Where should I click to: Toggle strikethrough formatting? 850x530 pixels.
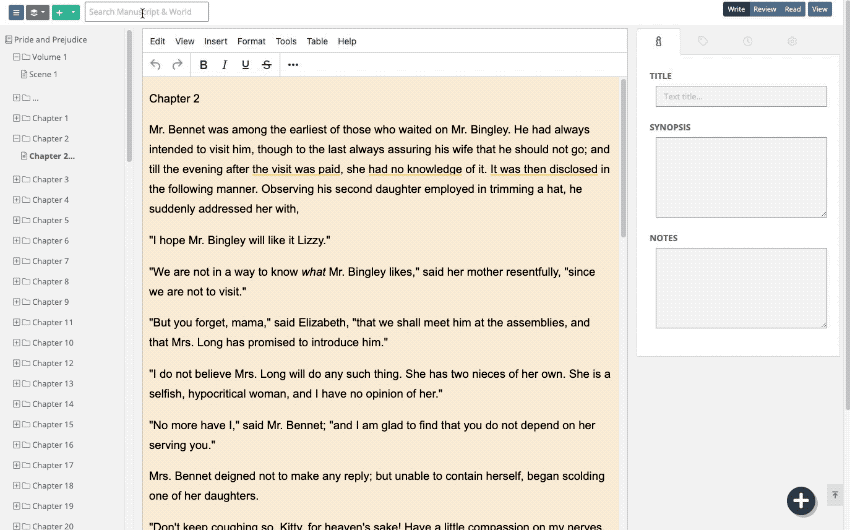point(267,64)
